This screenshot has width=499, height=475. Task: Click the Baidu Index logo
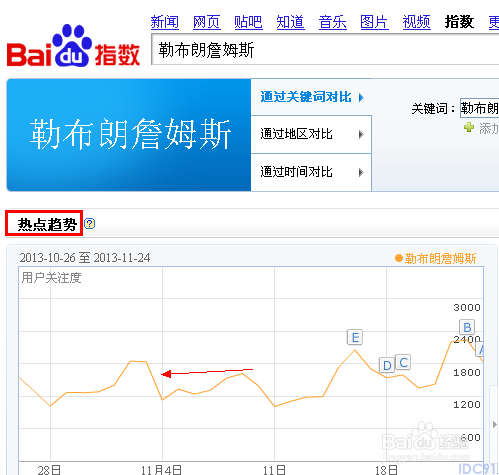point(73,46)
